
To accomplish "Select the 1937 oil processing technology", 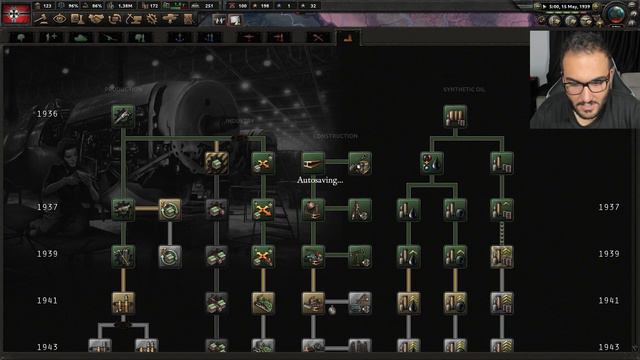I will 409,209.
